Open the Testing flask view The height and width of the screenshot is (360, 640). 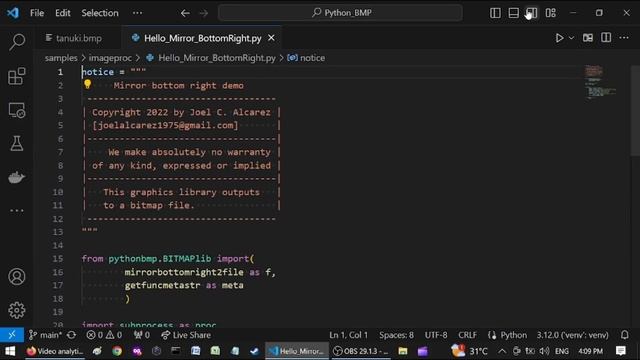tap(17, 144)
